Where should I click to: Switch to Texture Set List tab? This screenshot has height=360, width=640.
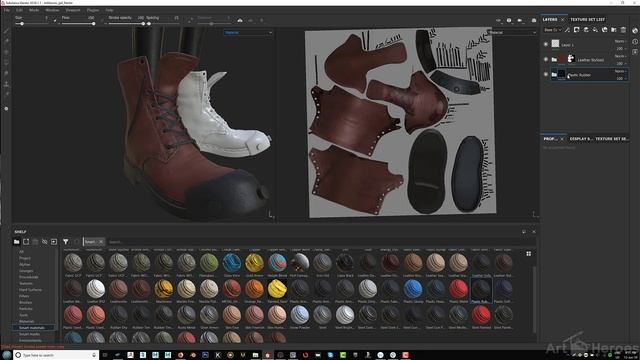click(x=587, y=19)
